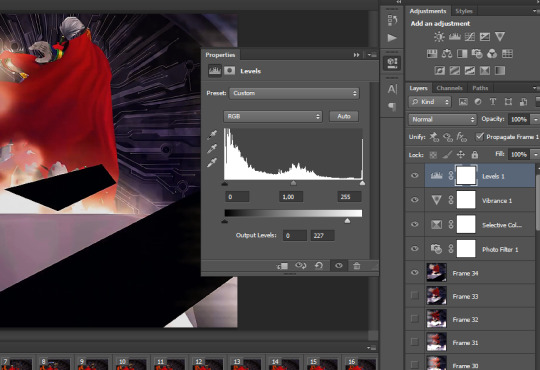
Task: Clip adjustment to layer below
Action: (x=282, y=266)
